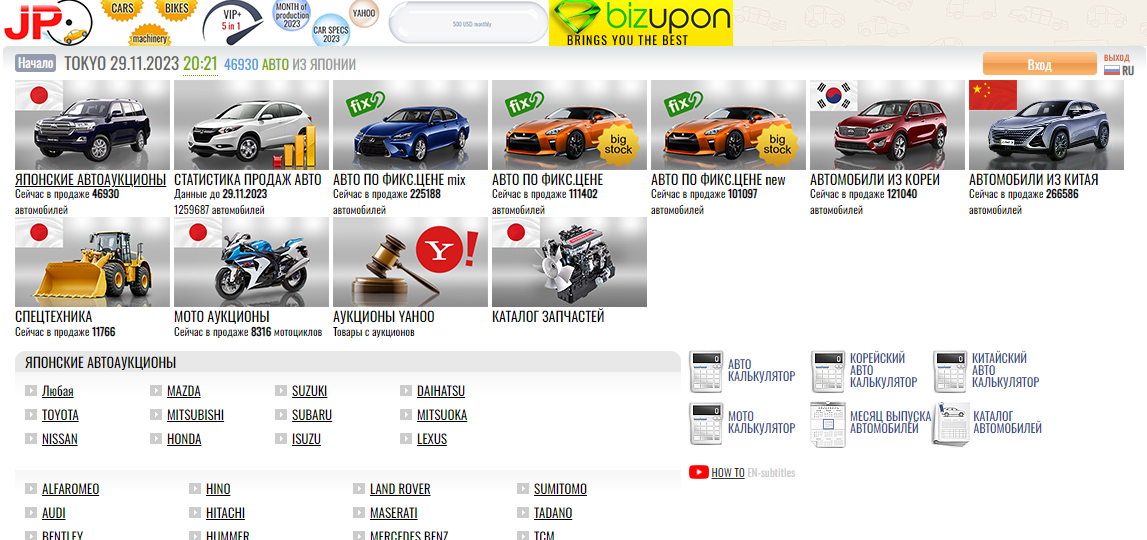1147x540 pixels.
Task: Click 46930 авто из Японии text
Action: pyautogui.click(x=290, y=64)
